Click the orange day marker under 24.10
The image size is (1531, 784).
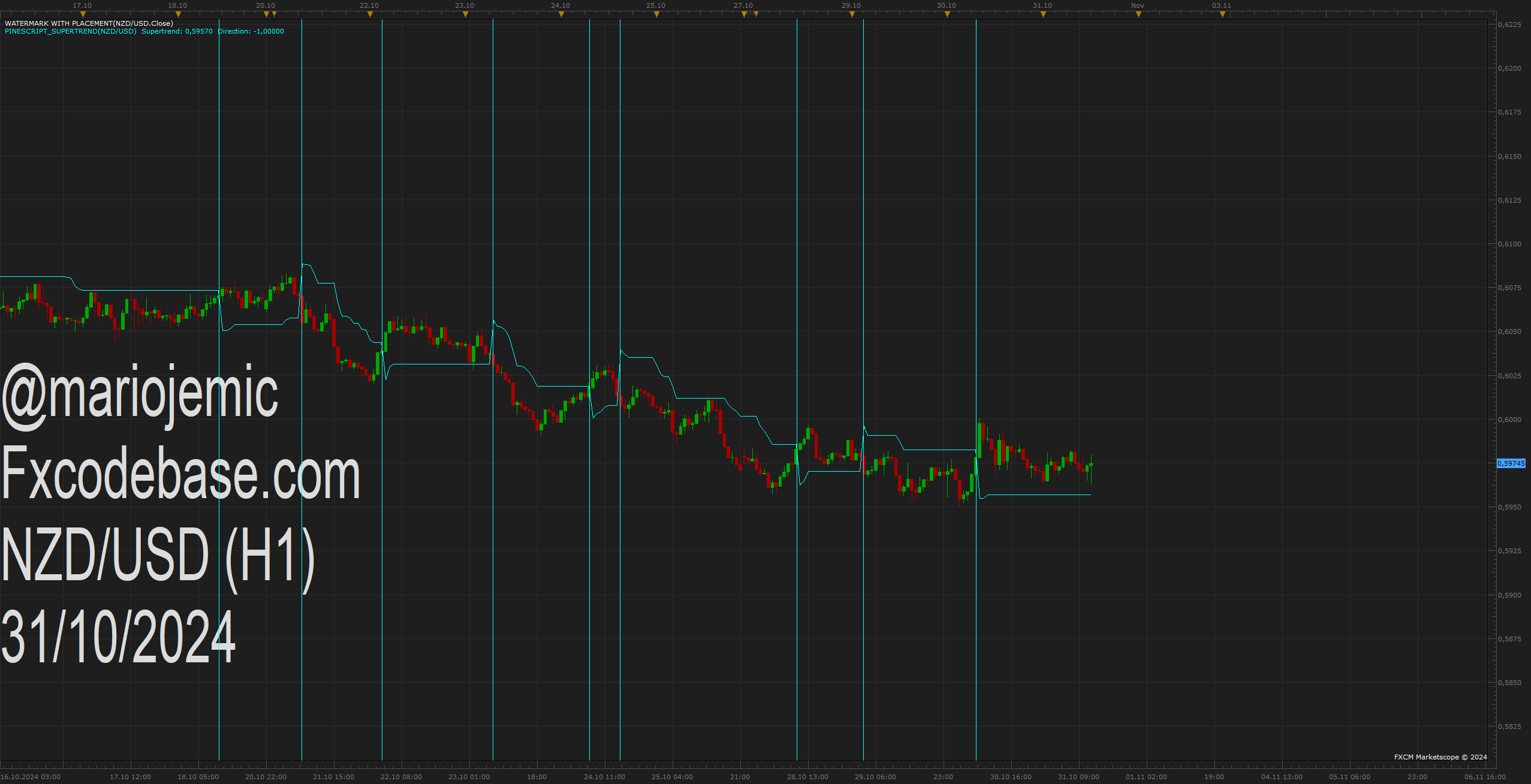pyautogui.click(x=561, y=14)
